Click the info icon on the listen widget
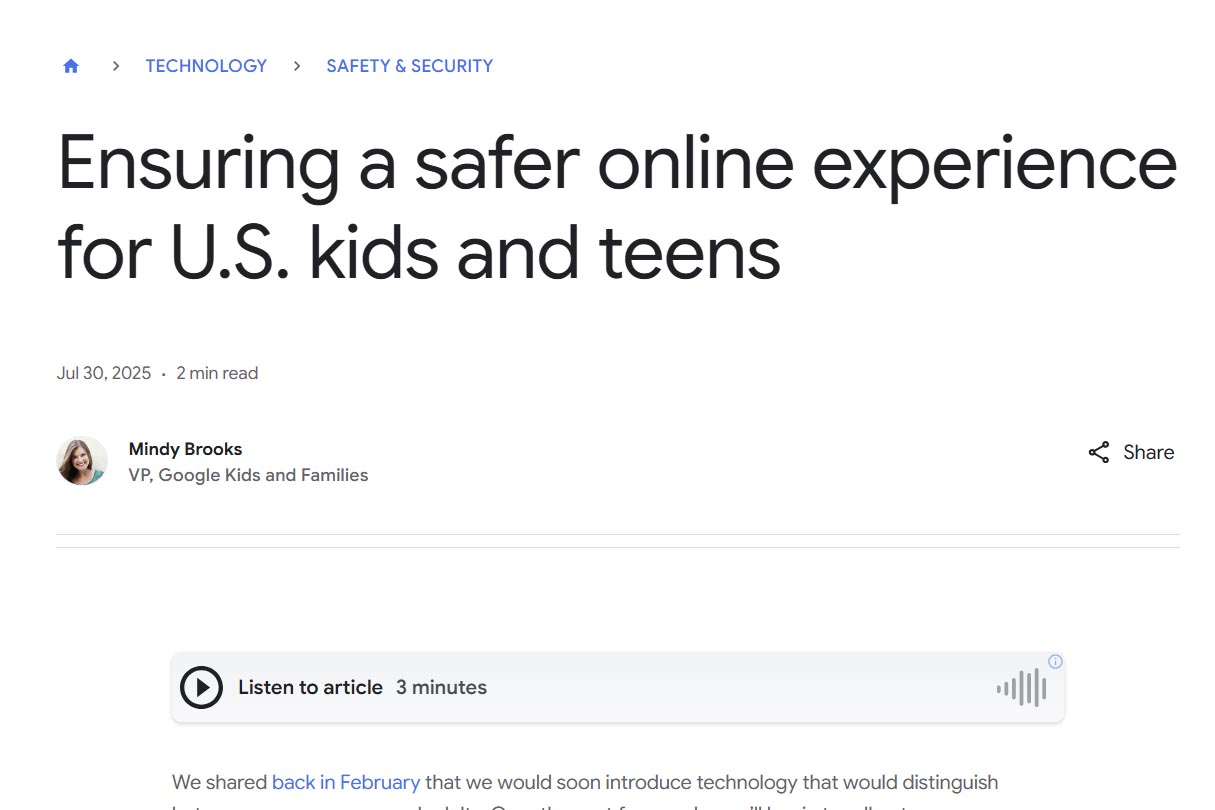The width and height of the screenshot is (1215, 810). [1056, 661]
